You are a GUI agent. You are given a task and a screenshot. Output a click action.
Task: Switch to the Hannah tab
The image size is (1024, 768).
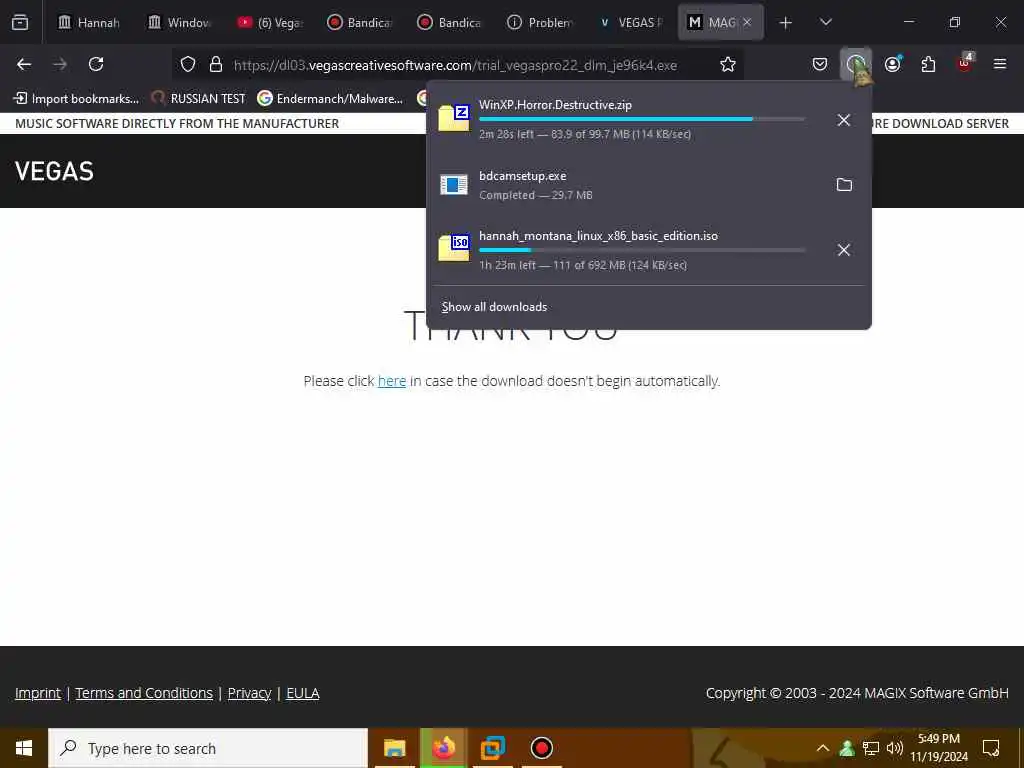coord(89,22)
